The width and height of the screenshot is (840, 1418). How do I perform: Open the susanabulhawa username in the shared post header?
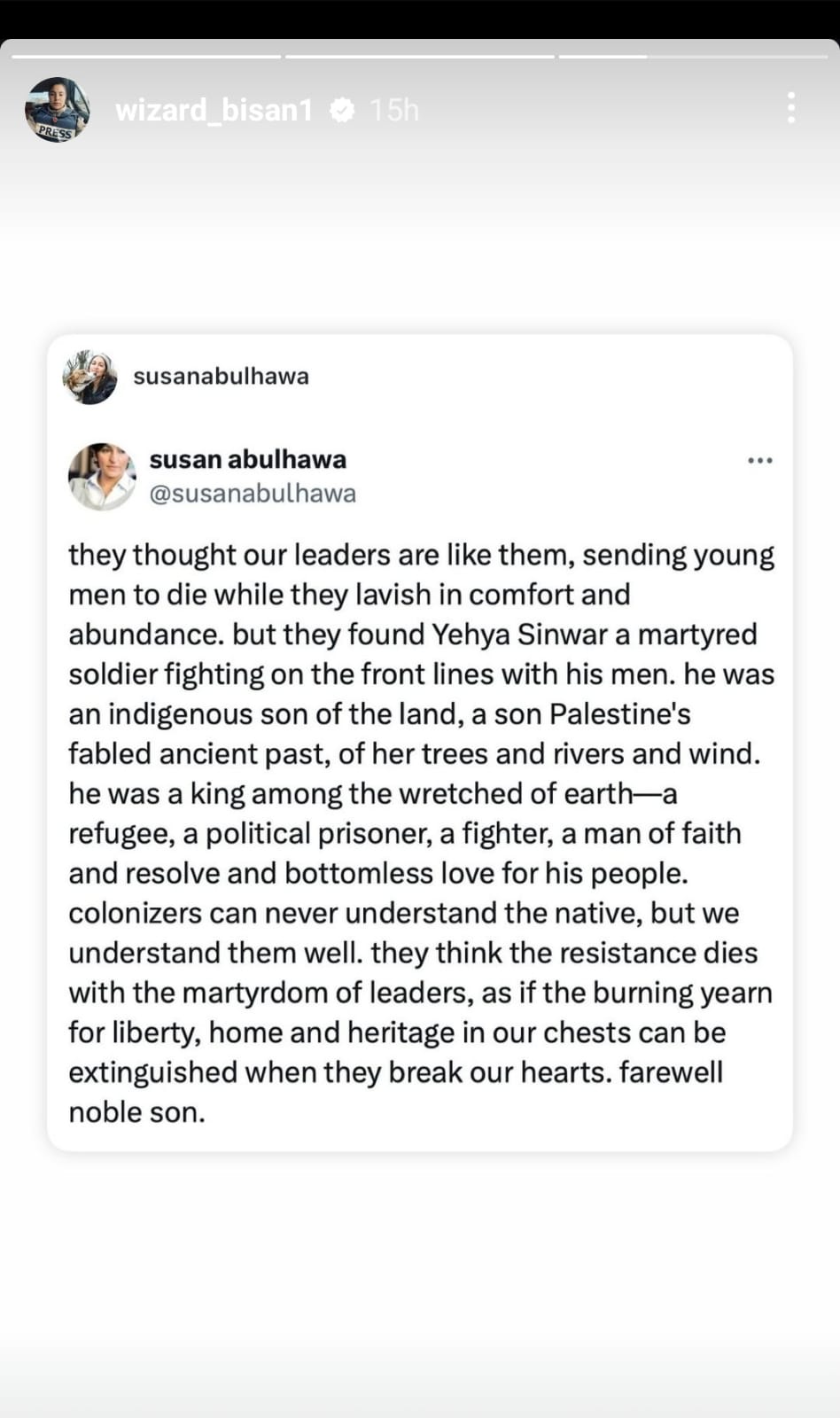coord(221,376)
